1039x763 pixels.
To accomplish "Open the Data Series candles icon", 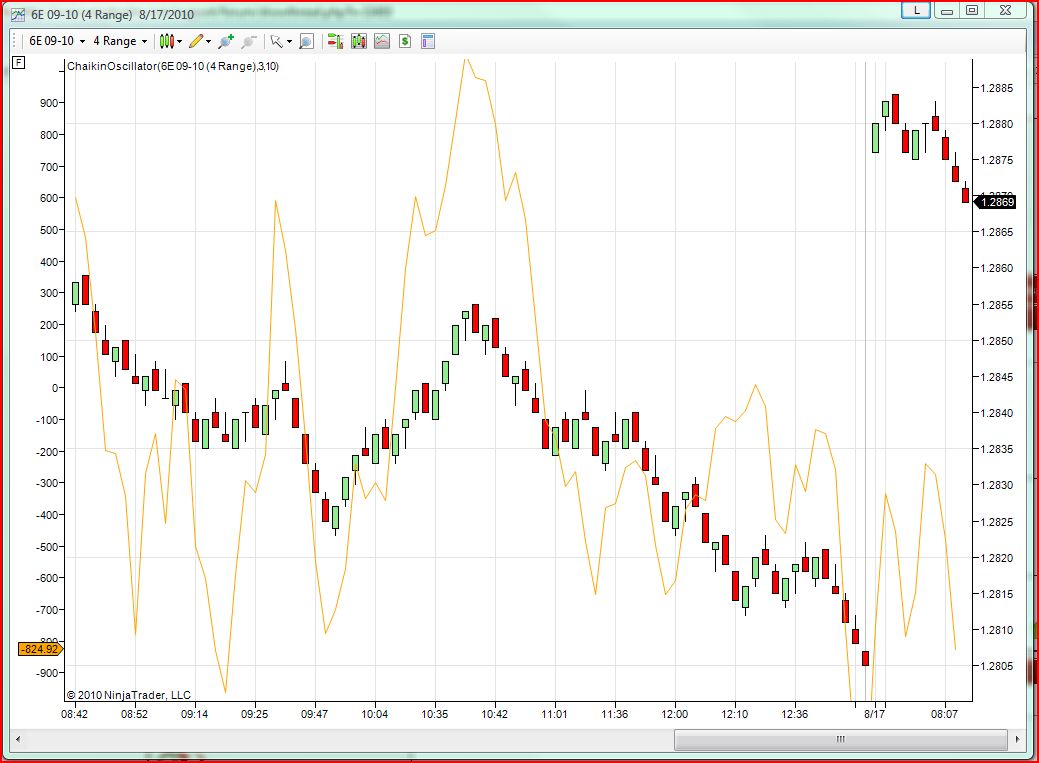I will tap(358, 41).
